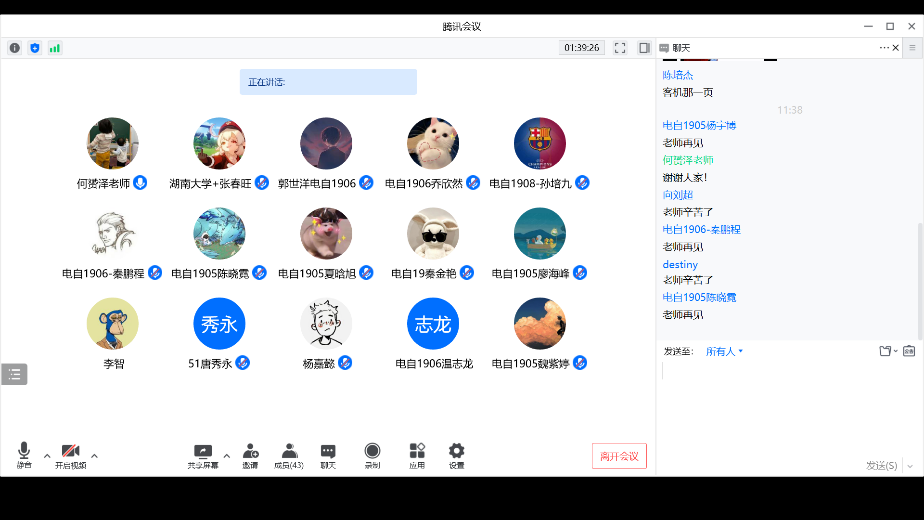Click the ape avatar of 李智
The width and height of the screenshot is (924, 520).
[113, 324]
